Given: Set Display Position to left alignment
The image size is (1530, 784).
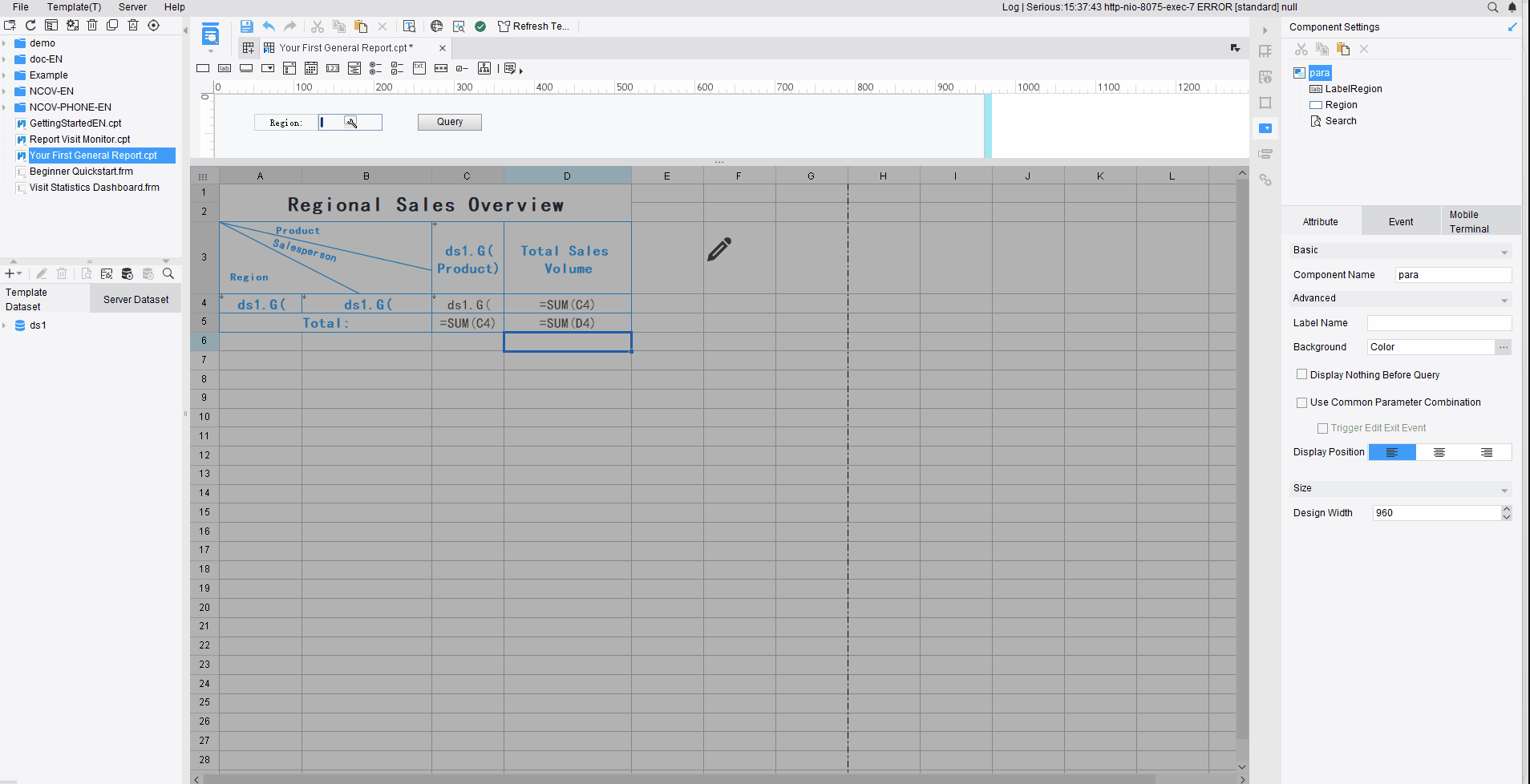Looking at the screenshot, I should point(1392,452).
